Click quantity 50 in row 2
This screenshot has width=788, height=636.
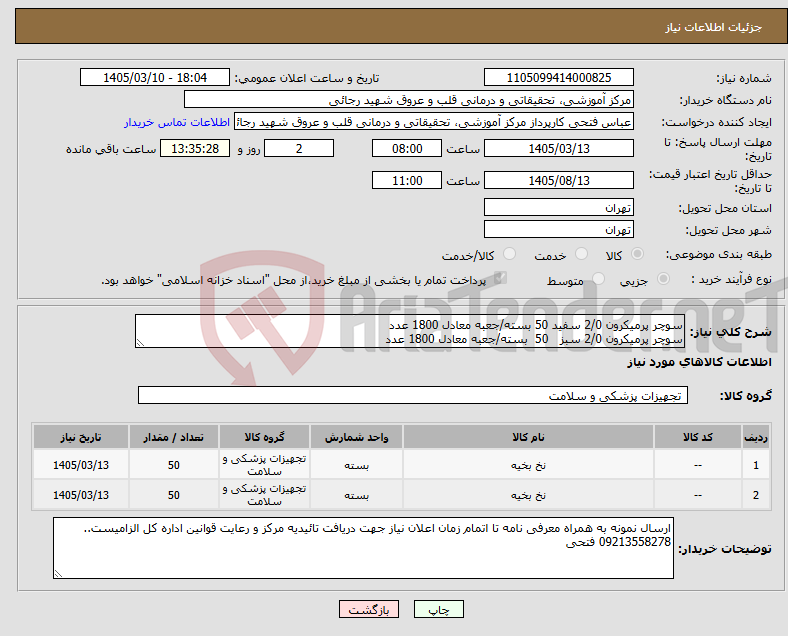point(173,495)
